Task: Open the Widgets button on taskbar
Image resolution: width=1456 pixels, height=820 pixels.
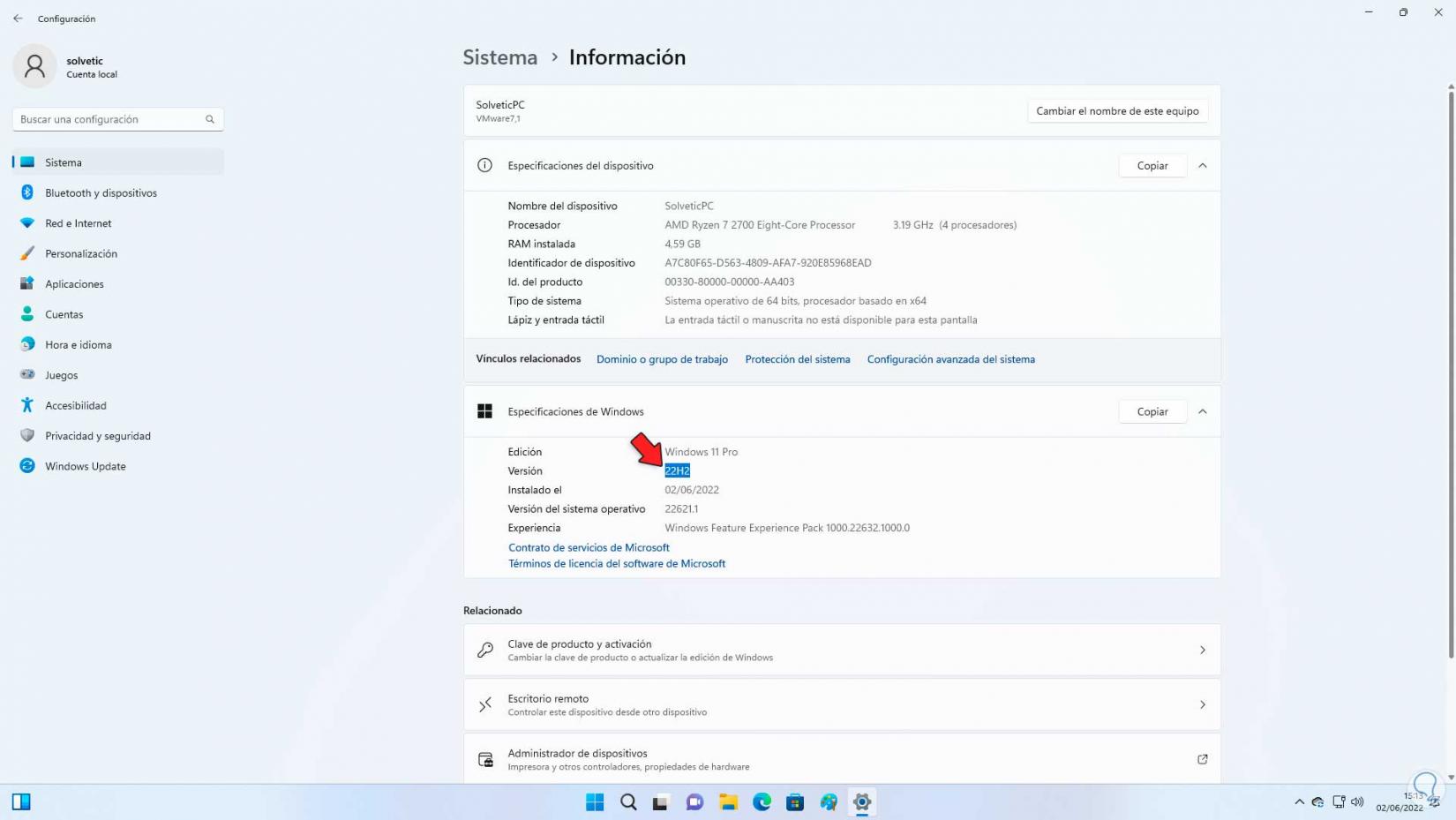Action: point(21,802)
